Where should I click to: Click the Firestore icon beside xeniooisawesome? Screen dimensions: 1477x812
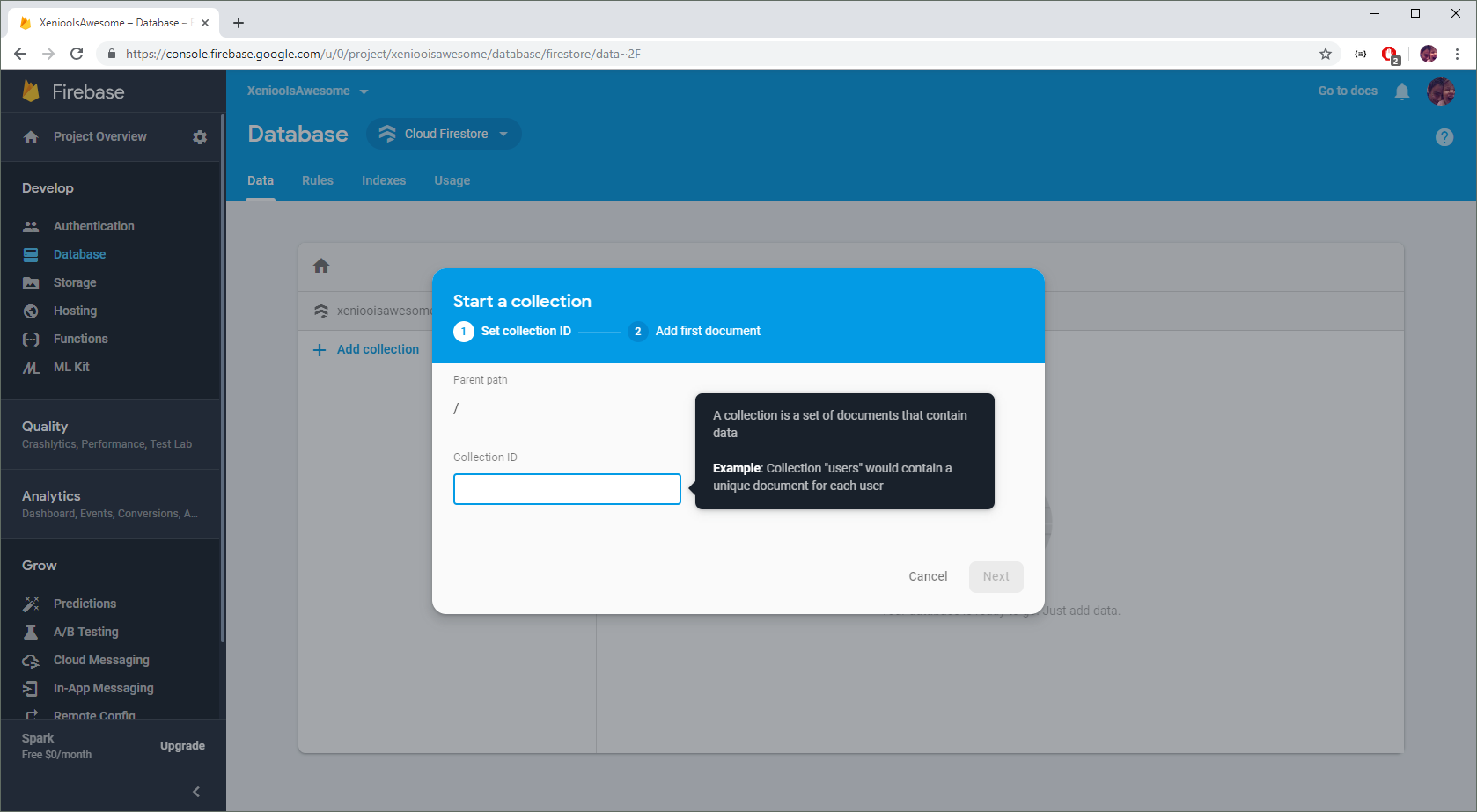[321, 311]
